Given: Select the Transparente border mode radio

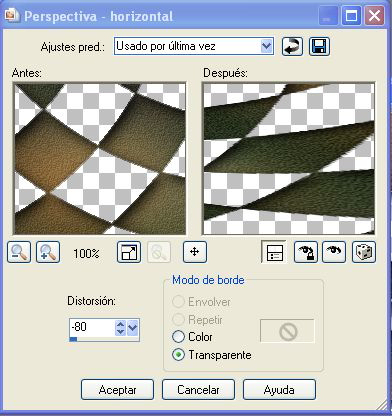Looking at the screenshot, I should click(178, 355).
